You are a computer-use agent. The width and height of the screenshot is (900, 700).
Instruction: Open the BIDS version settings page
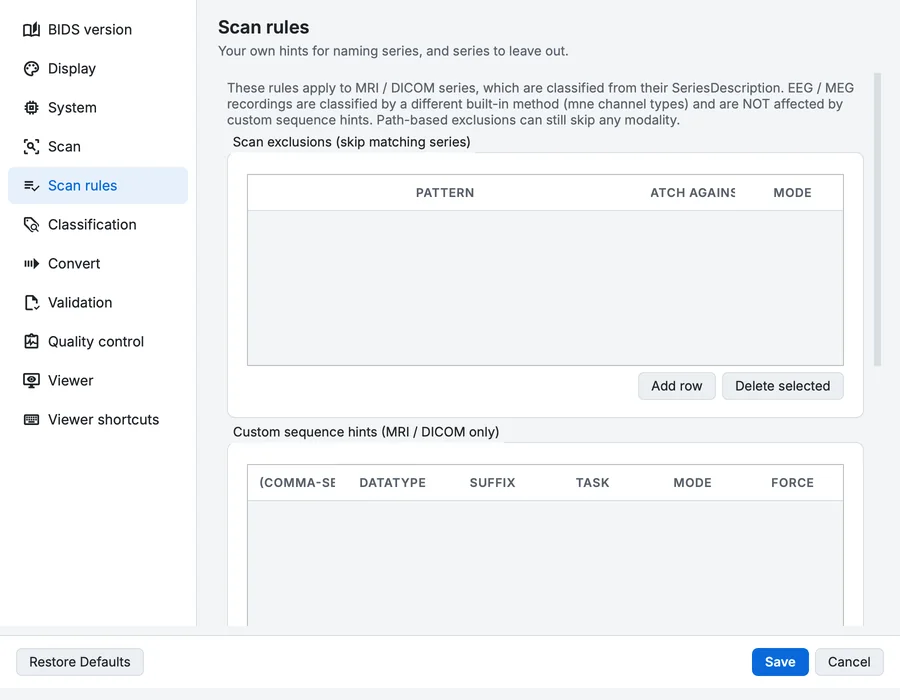[98, 29]
